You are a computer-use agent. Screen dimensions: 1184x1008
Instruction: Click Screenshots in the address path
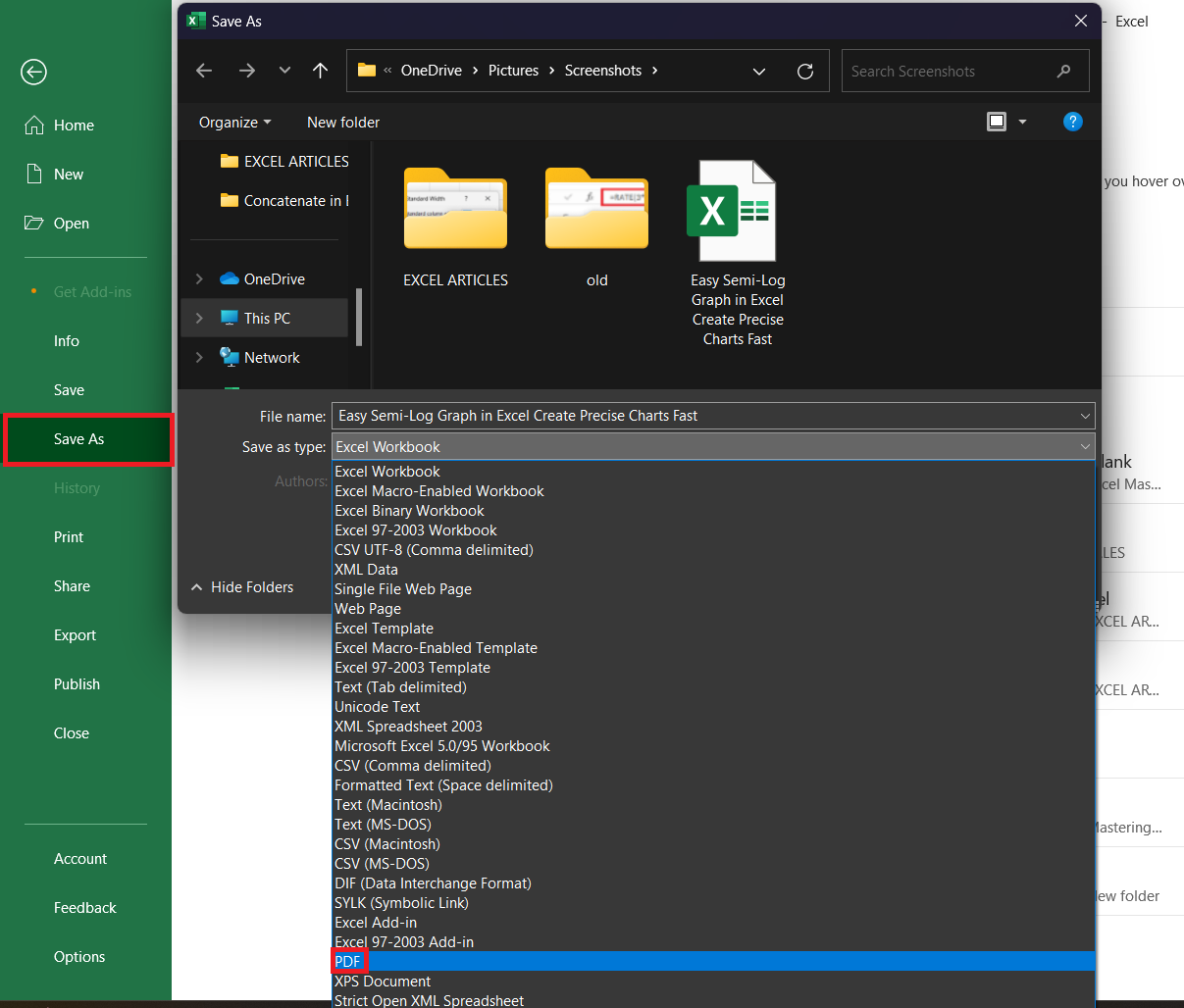coord(603,71)
